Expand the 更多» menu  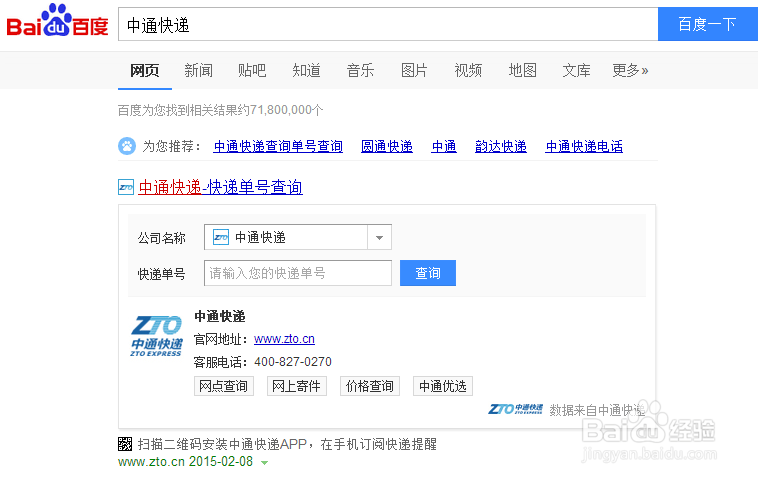click(630, 71)
